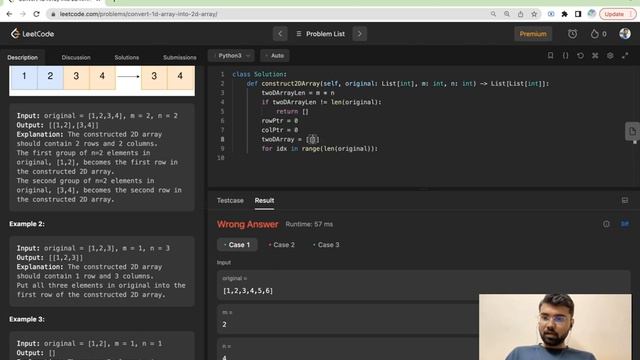The height and width of the screenshot is (360, 640).
Task: Open the browser extensions puzzle icon
Action: [x=564, y=14]
